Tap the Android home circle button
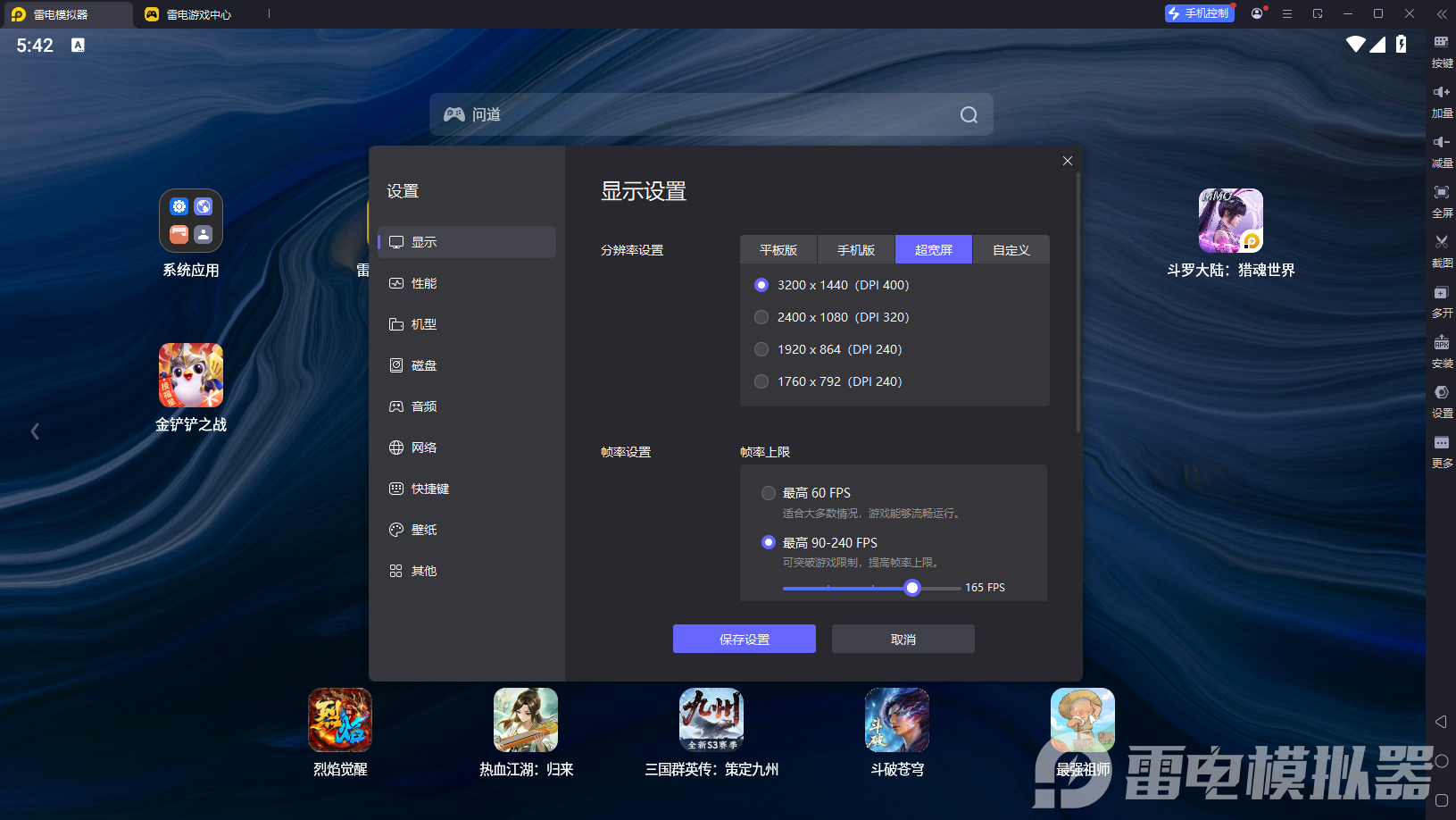1456x820 pixels. (1441, 761)
